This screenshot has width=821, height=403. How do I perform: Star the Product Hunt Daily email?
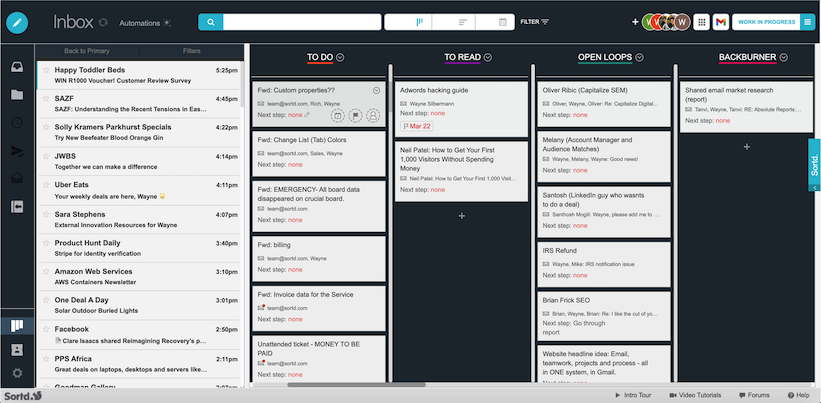click(x=46, y=243)
